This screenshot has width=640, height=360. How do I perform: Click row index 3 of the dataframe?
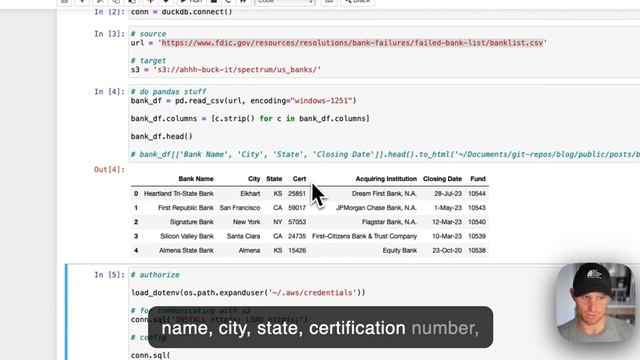[x=136, y=236]
